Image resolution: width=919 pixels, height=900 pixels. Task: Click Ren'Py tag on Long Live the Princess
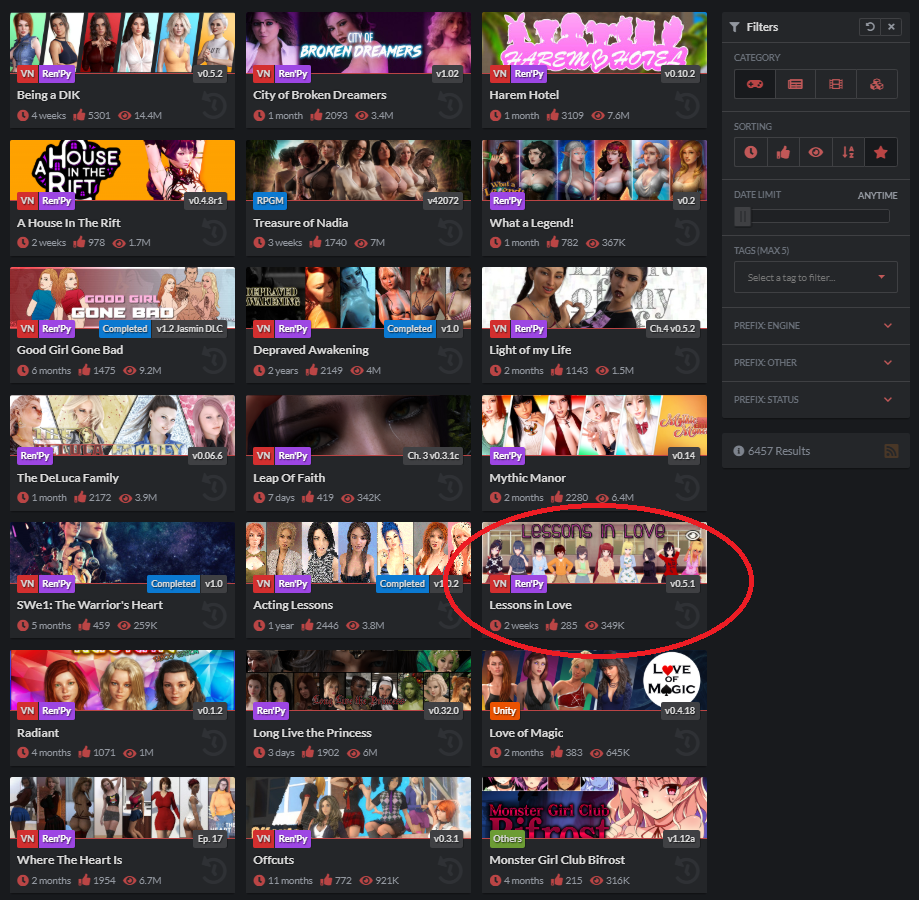click(x=271, y=711)
